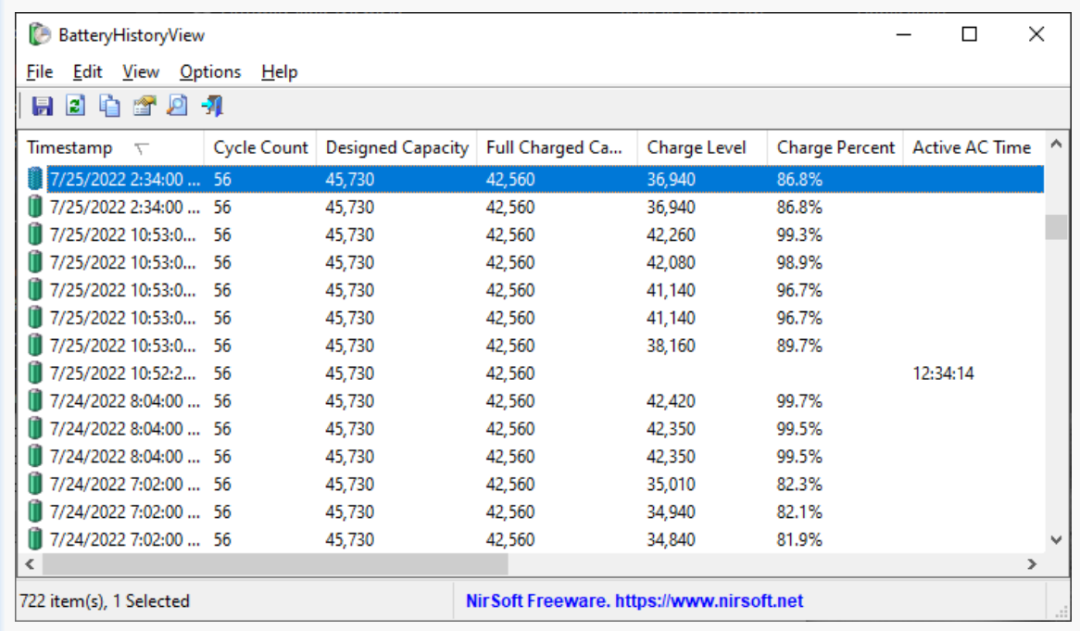Screen dimensions: 1080x631
Task: Click the vertical scrollbar down arrow
Action: 1056,539
